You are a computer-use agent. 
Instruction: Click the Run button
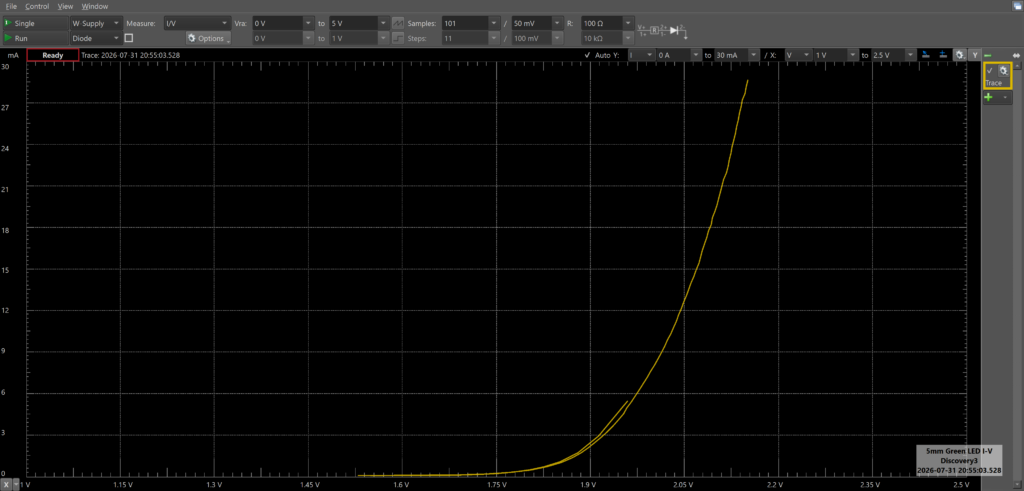click(34, 39)
